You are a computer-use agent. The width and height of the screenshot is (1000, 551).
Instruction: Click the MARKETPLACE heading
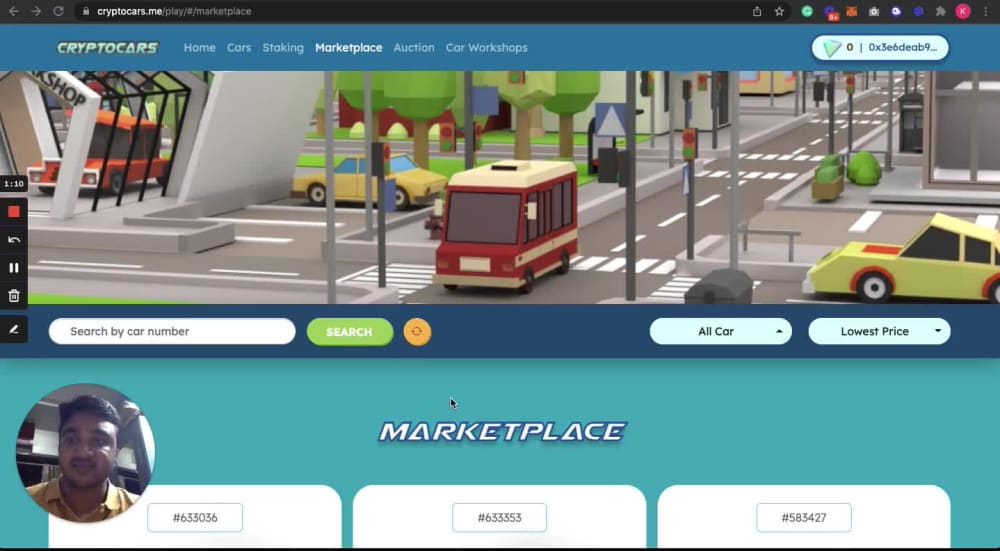click(503, 432)
